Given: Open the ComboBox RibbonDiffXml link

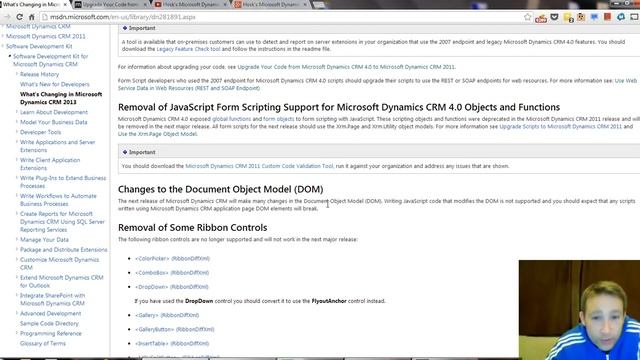Looking at the screenshot, I should click(172, 273).
